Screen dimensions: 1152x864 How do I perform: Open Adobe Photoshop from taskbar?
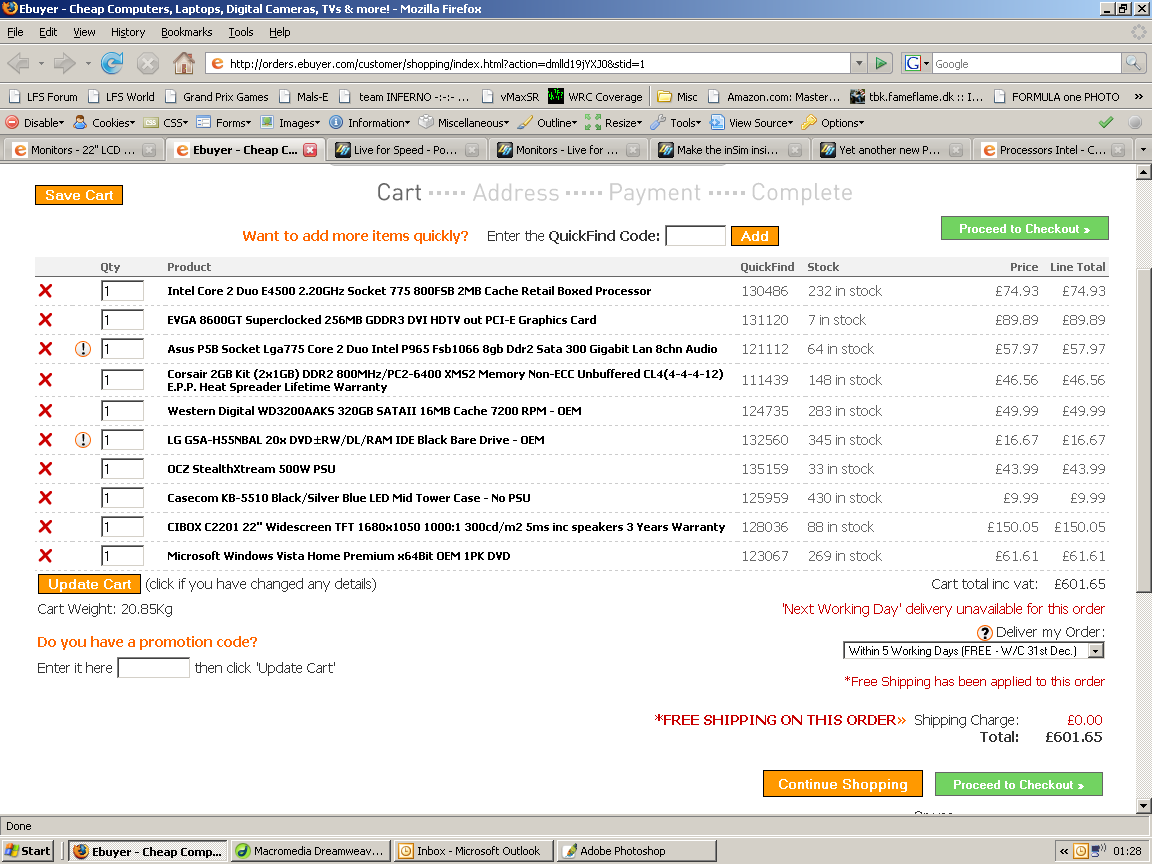(636, 851)
